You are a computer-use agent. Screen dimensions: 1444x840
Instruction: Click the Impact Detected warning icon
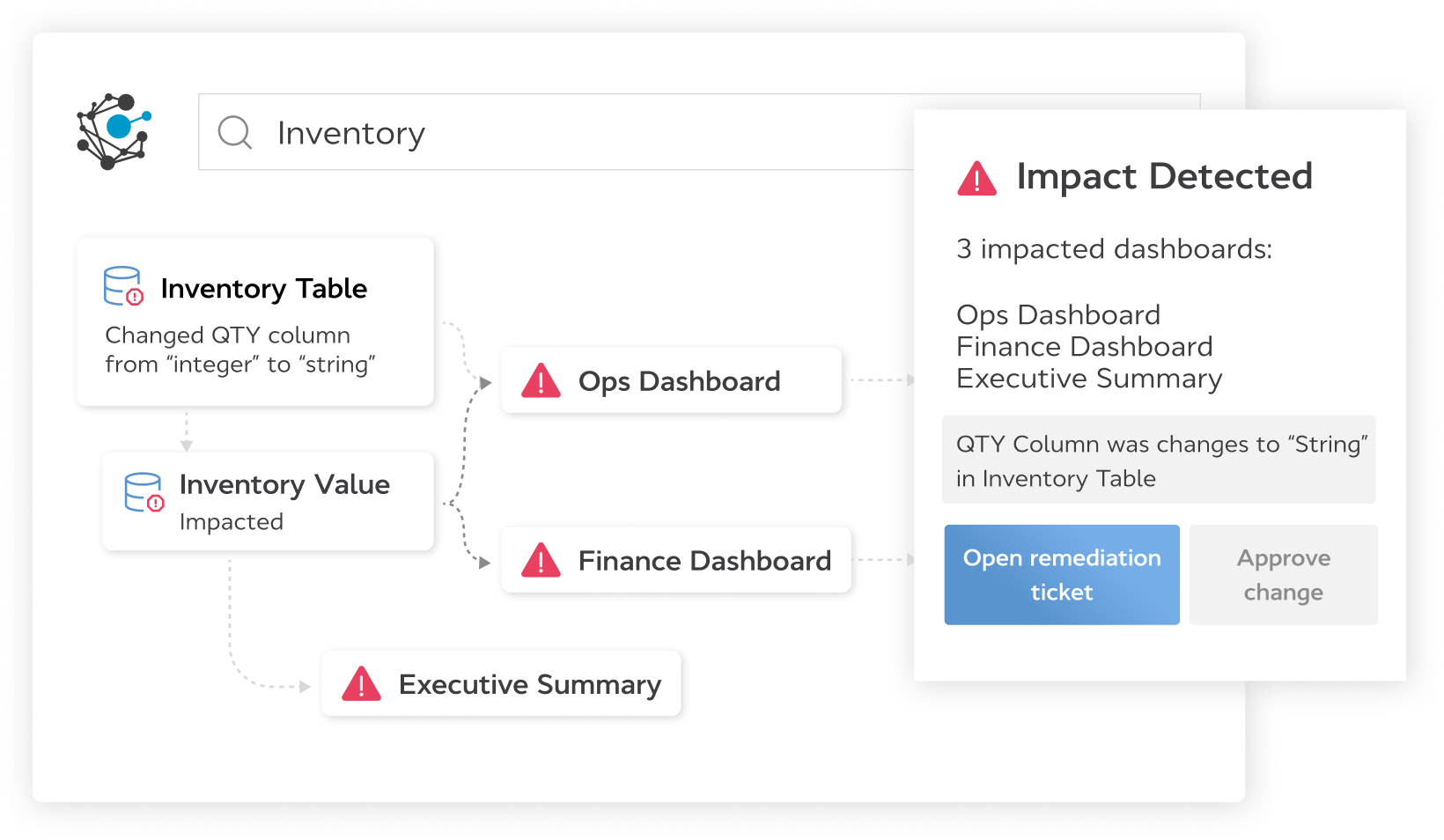(x=976, y=178)
